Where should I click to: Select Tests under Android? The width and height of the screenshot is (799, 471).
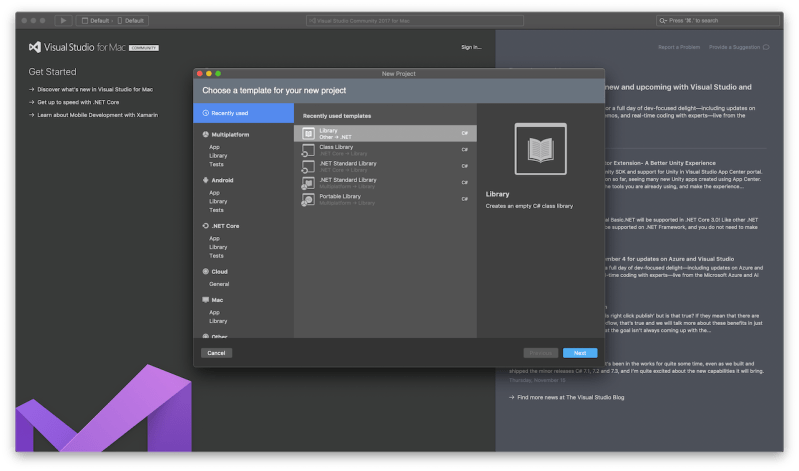pyautogui.click(x=217, y=210)
